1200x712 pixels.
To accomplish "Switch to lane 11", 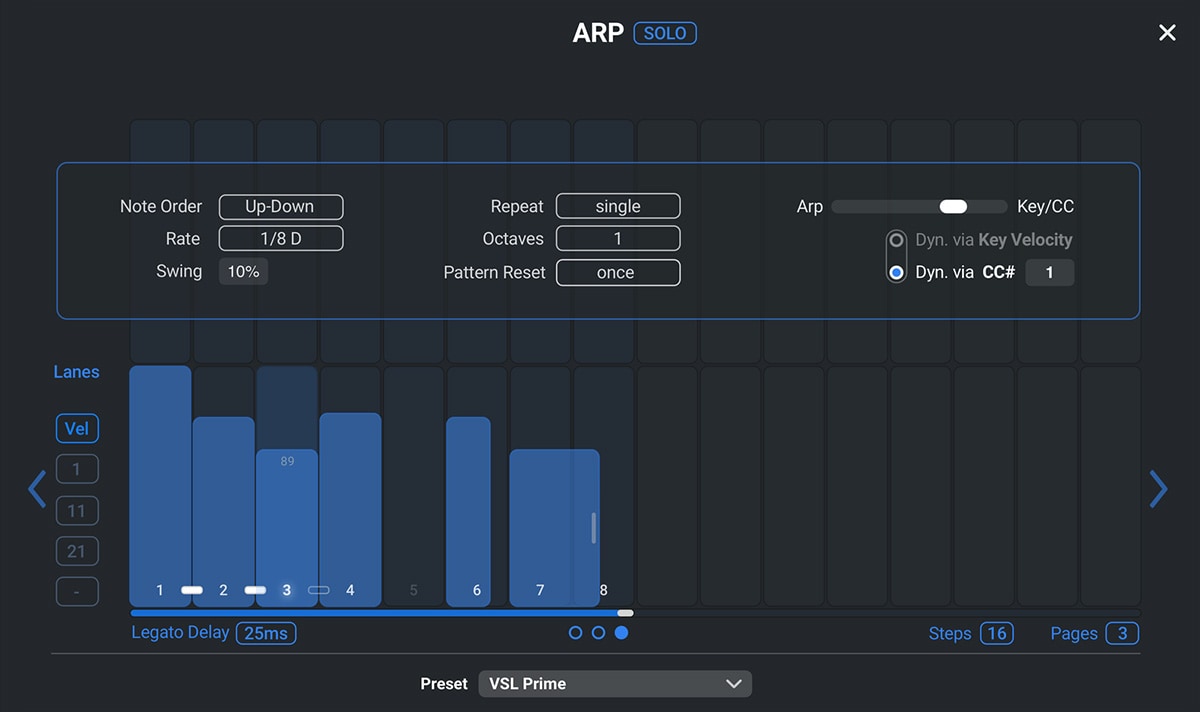I will click(77, 511).
